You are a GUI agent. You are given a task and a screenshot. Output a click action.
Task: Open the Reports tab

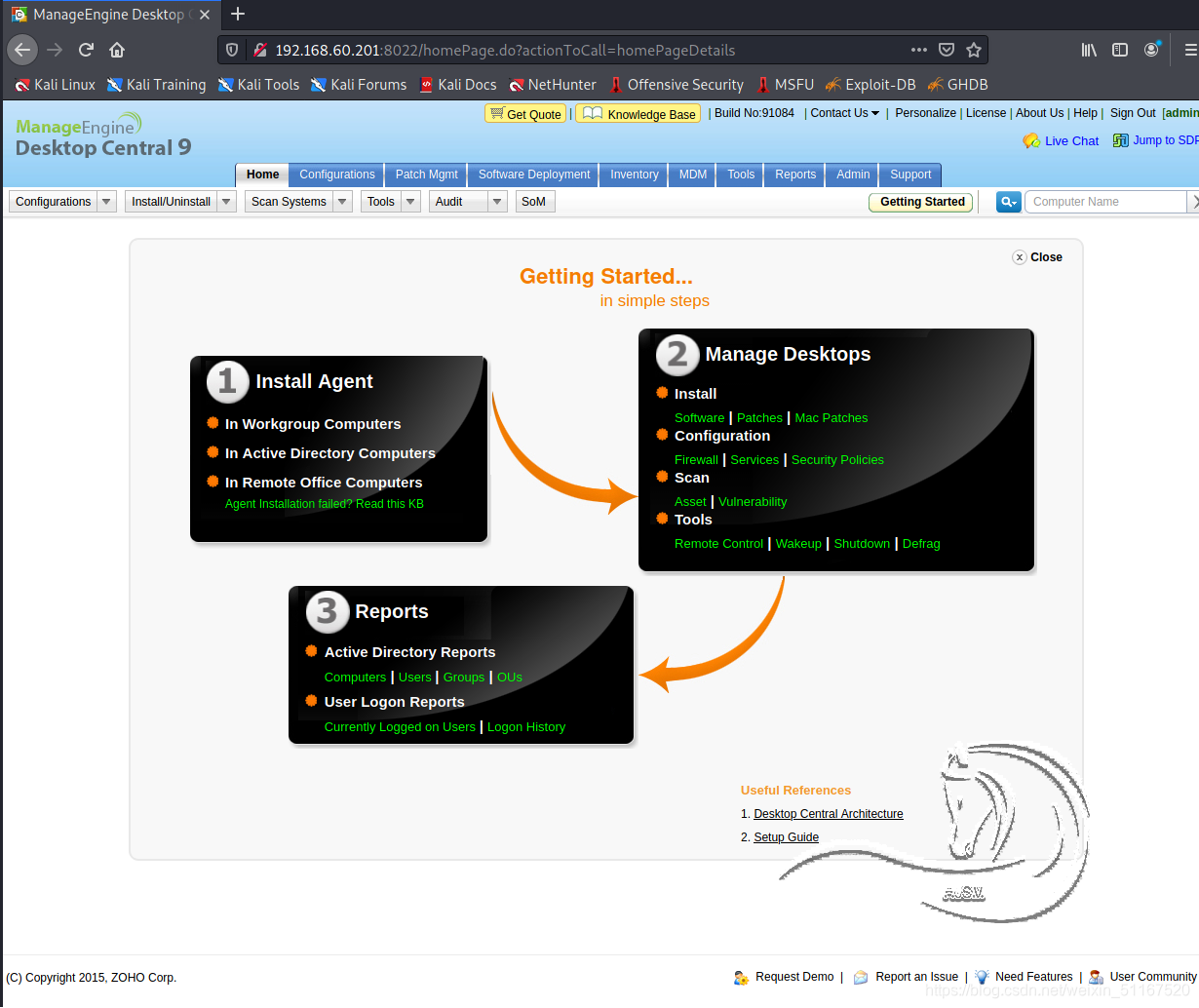tap(795, 174)
